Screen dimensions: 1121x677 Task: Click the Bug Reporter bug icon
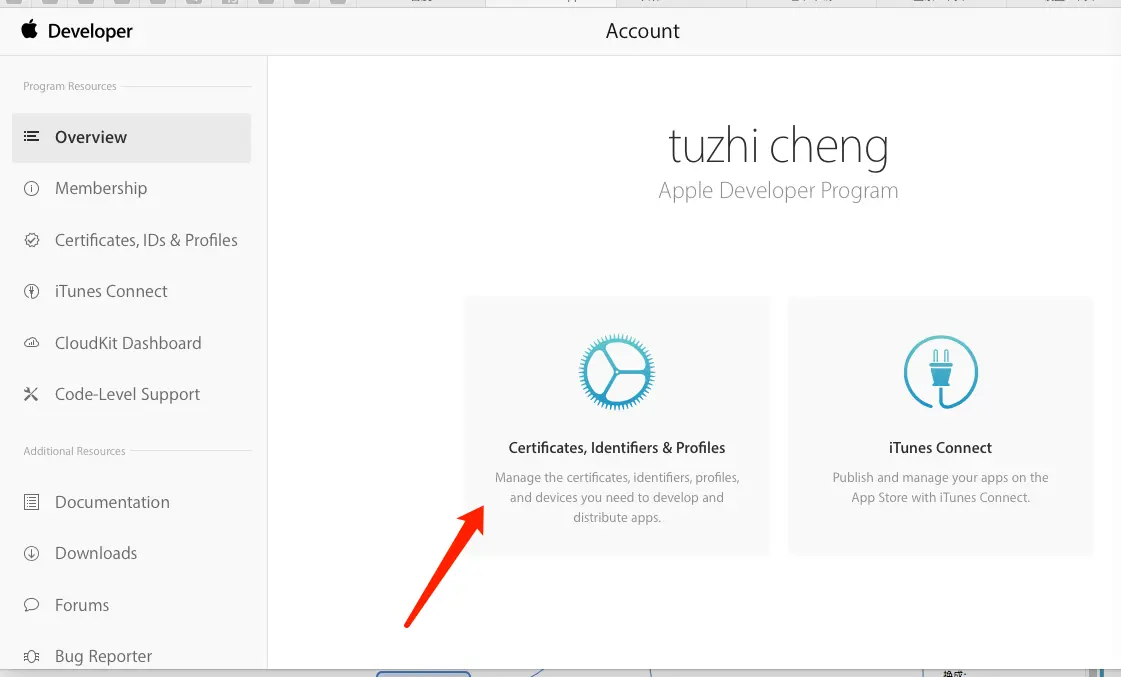pyautogui.click(x=31, y=656)
